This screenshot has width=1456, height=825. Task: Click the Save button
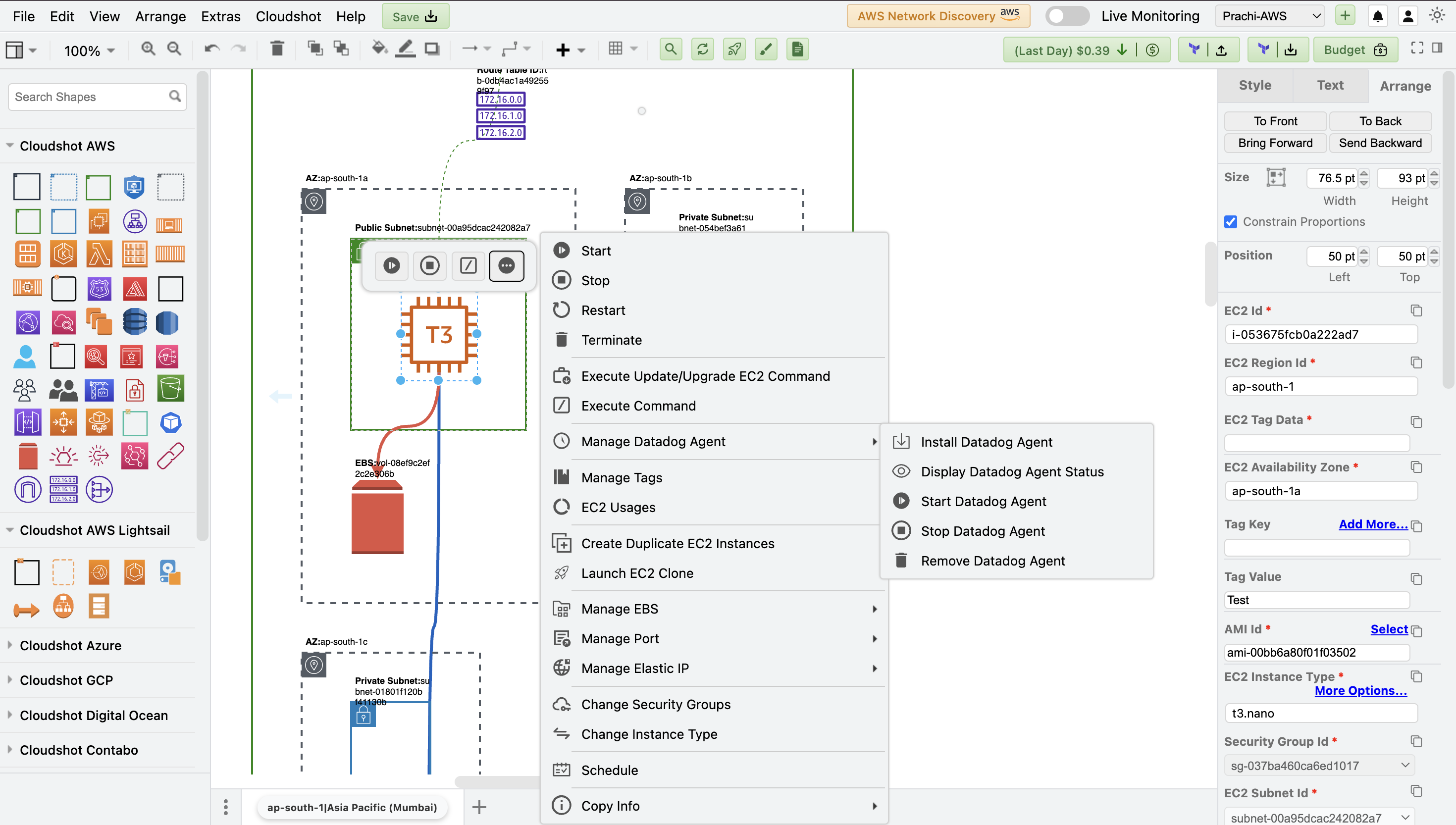click(416, 16)
